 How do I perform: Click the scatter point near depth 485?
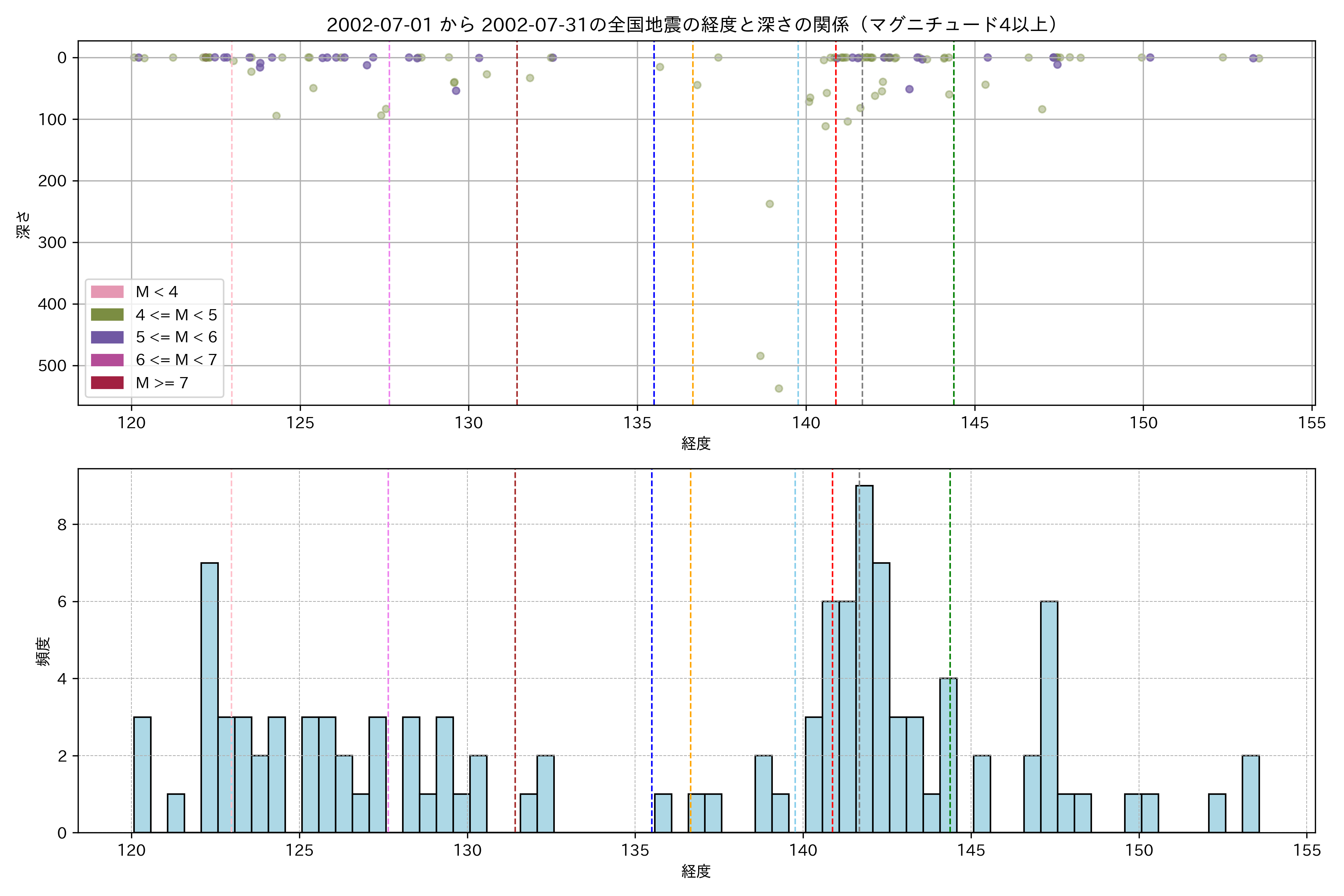[x=760, y=356]
